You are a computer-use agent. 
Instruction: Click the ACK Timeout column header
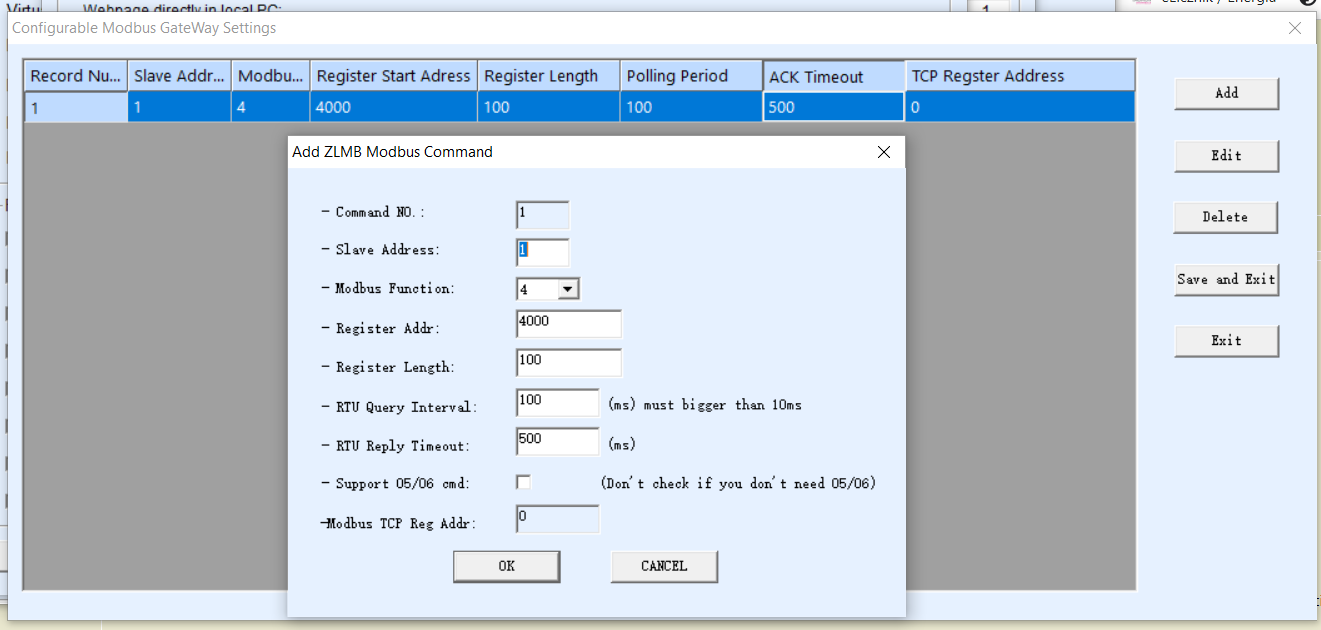[x=833, y=75]
